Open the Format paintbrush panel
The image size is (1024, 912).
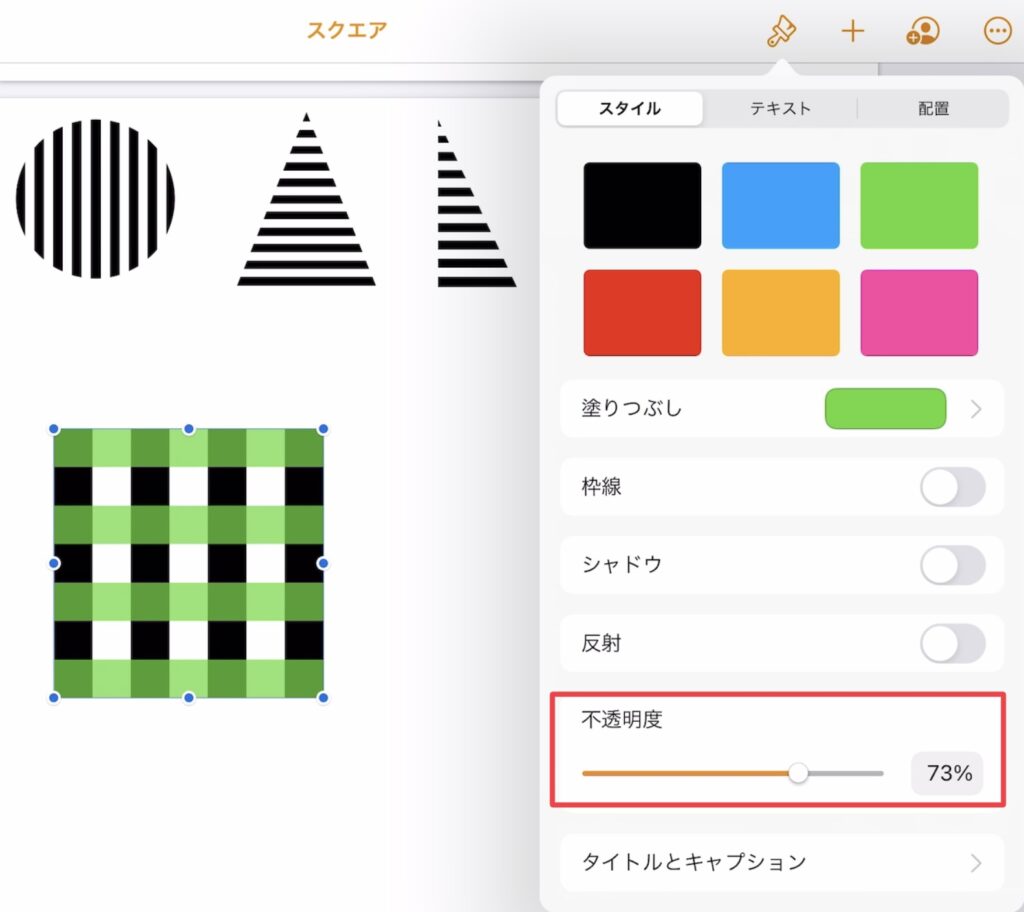pos(781,31)
